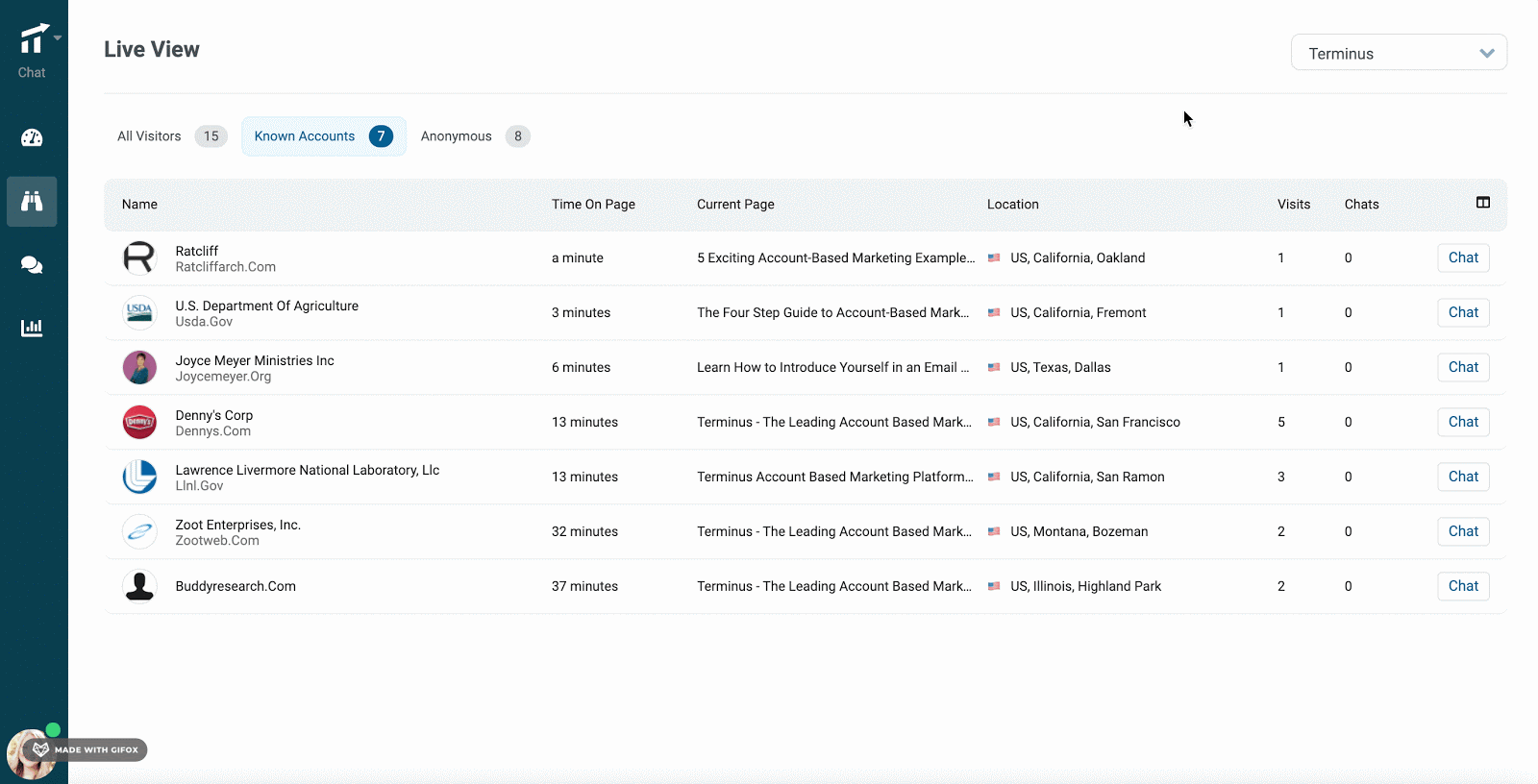Click 'Terminus Account Based Marketing Platform...' page

coord(834,477)
